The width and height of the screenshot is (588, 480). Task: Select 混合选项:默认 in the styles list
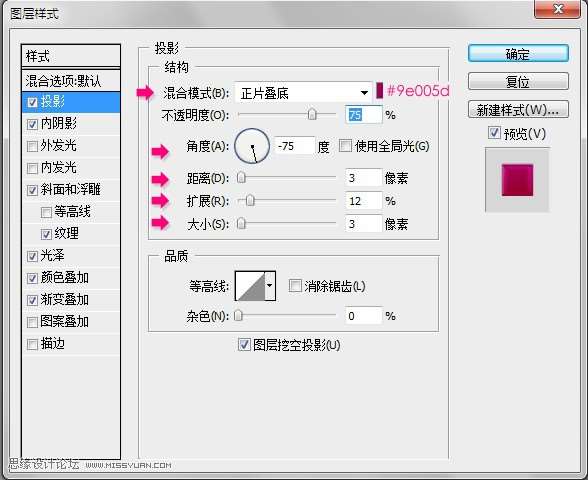[71, 81]
